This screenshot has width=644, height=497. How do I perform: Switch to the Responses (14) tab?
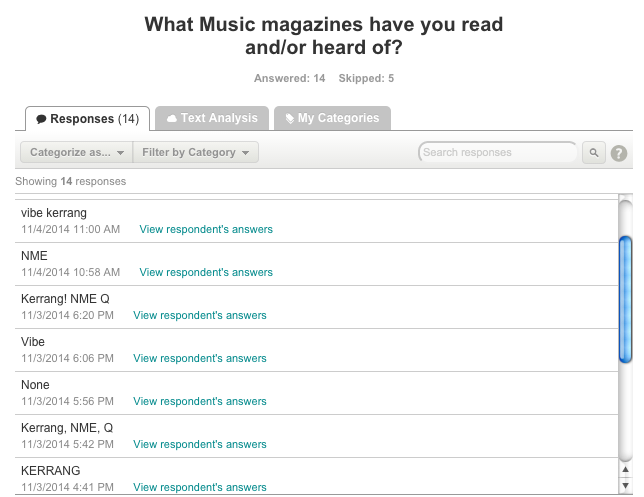pos(87,119)
